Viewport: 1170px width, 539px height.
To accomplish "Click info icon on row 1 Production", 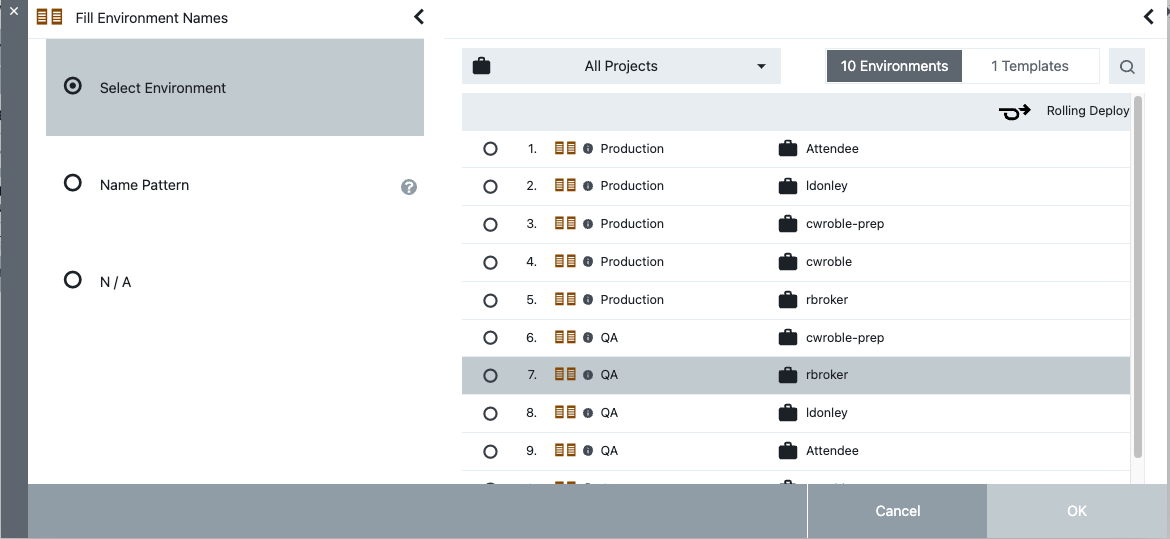I will point(588,149).
